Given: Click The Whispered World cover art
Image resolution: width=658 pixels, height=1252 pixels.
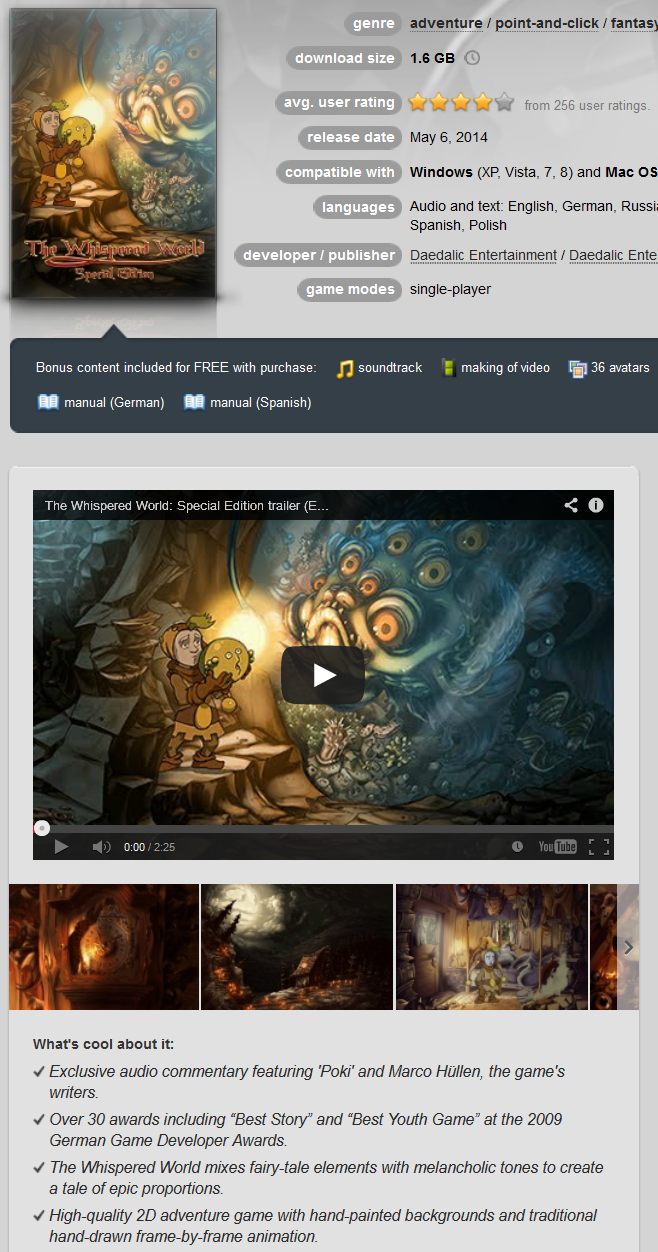Looking at the screenshot, I should (x=113, y=153).
